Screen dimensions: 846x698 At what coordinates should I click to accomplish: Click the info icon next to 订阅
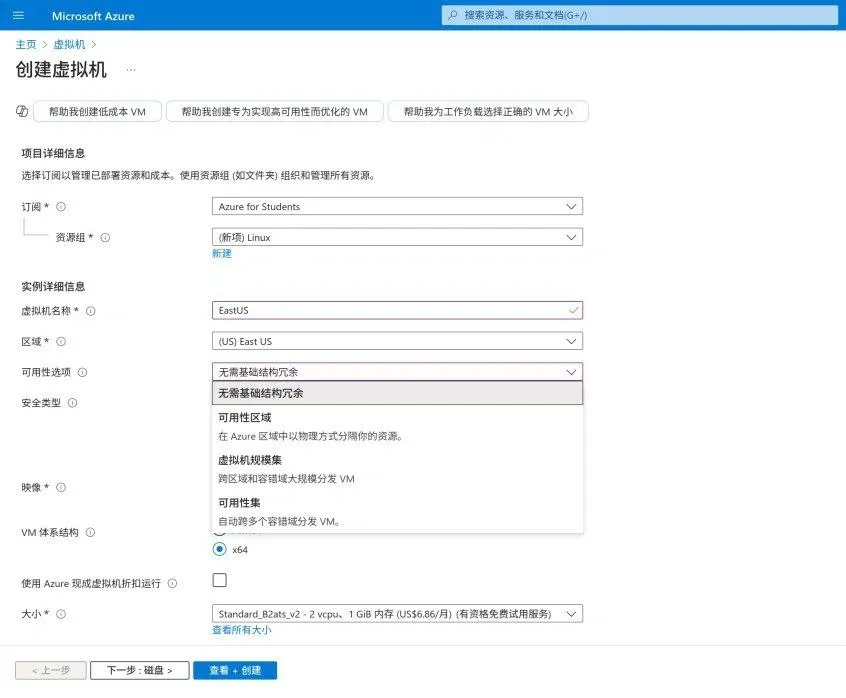(x=61, y=207)
